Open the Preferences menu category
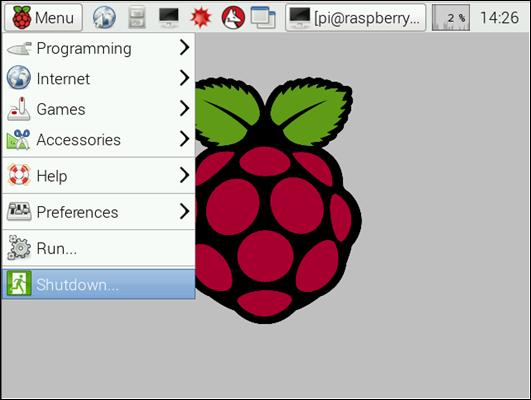Screen dimensions: 531x400 99,212
